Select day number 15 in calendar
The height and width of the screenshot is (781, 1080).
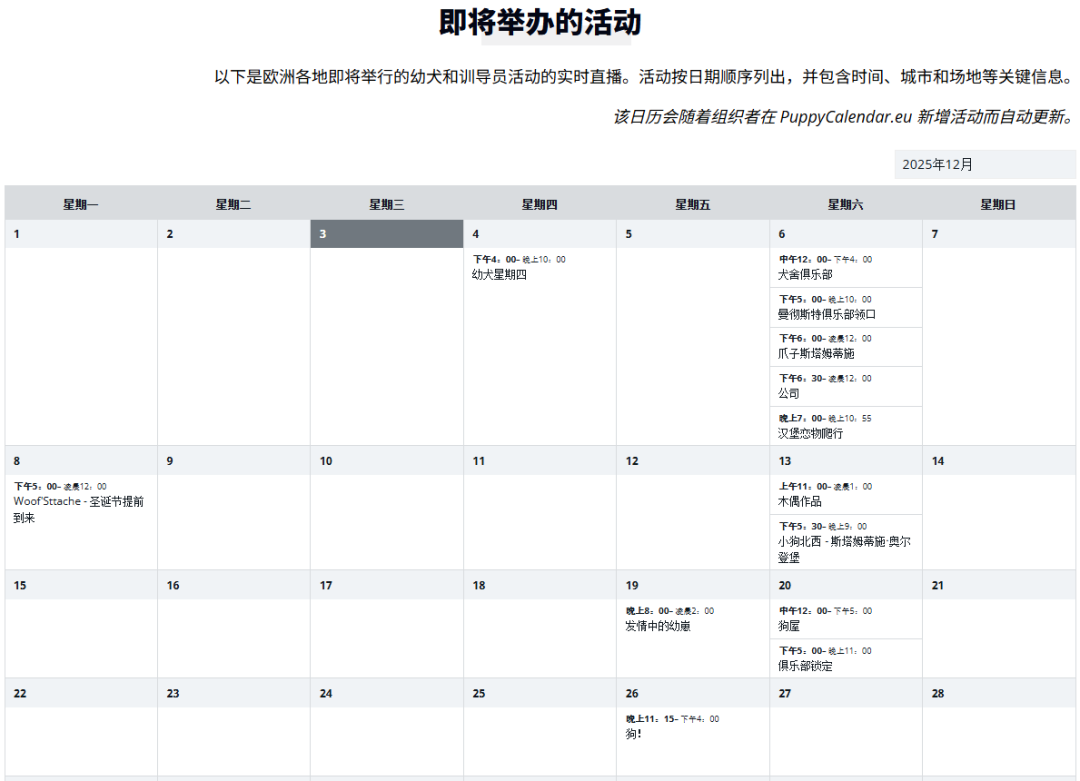pyautogui.click(x=20, y=585)
